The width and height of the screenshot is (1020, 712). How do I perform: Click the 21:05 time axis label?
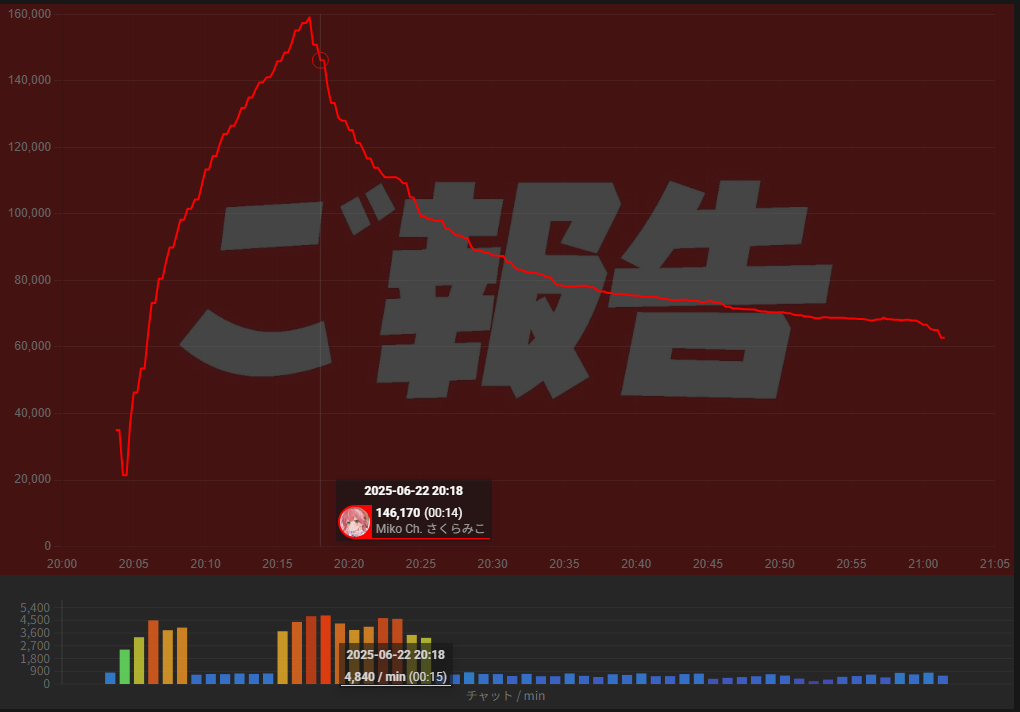click(995, 564)
